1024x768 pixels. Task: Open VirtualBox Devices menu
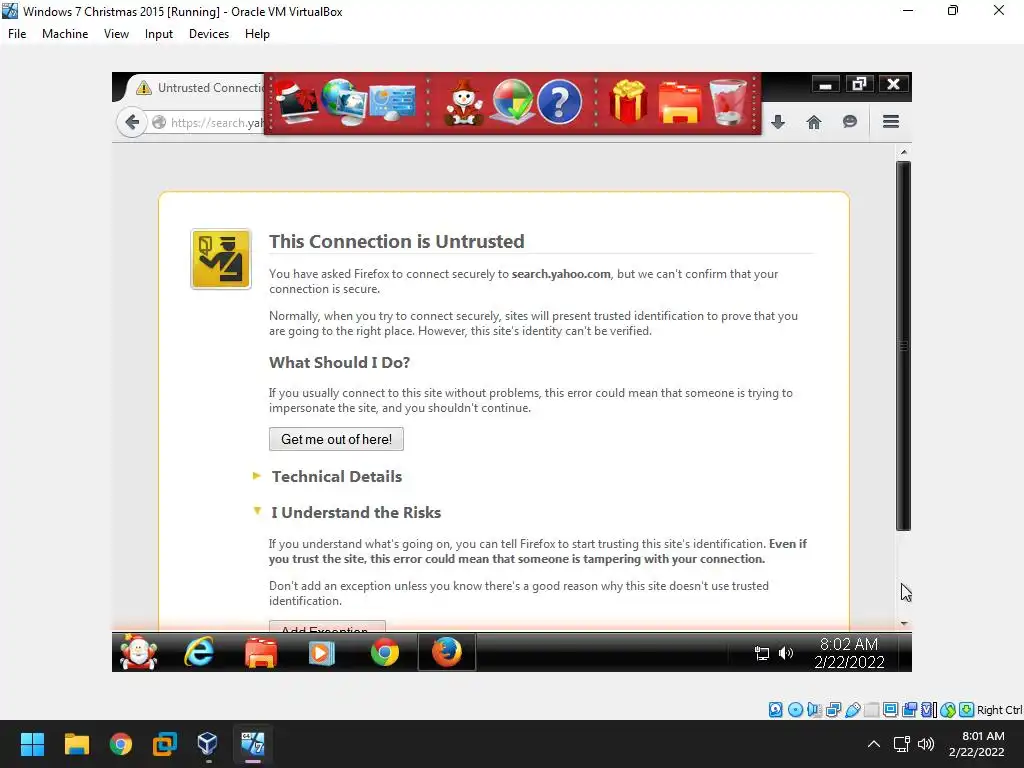point(209,34)
